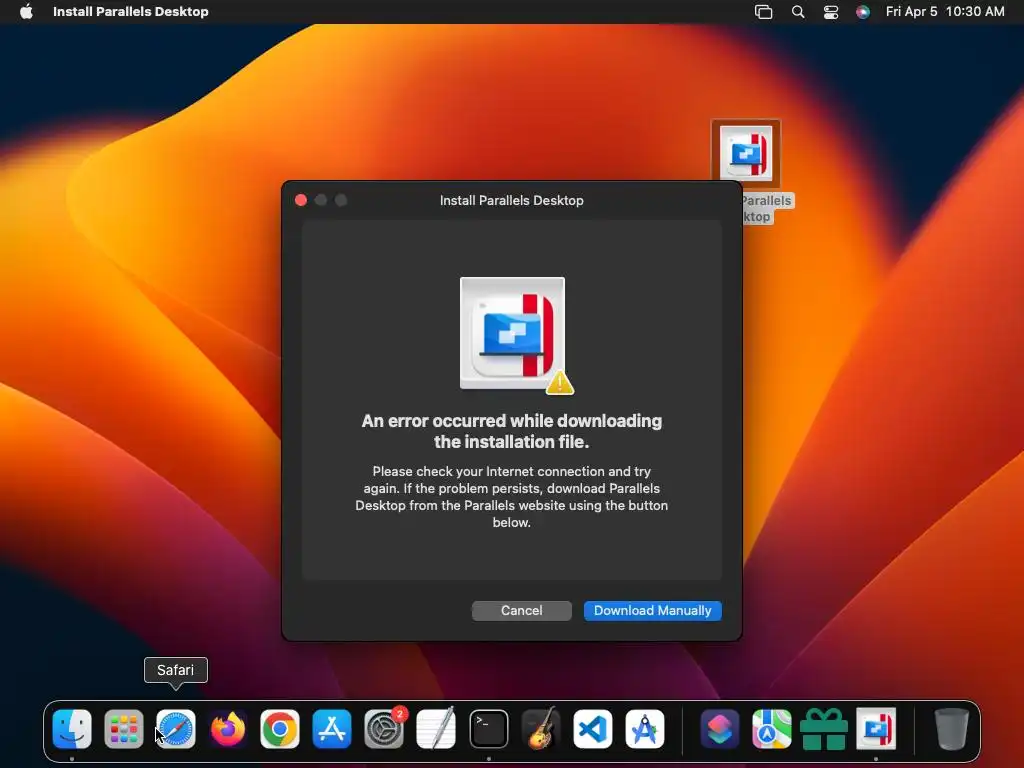The height and width of the screenshot is (768, 1024).
Task: Click the date and time clock
Action: pyautogui.click(x=945, y=11)
